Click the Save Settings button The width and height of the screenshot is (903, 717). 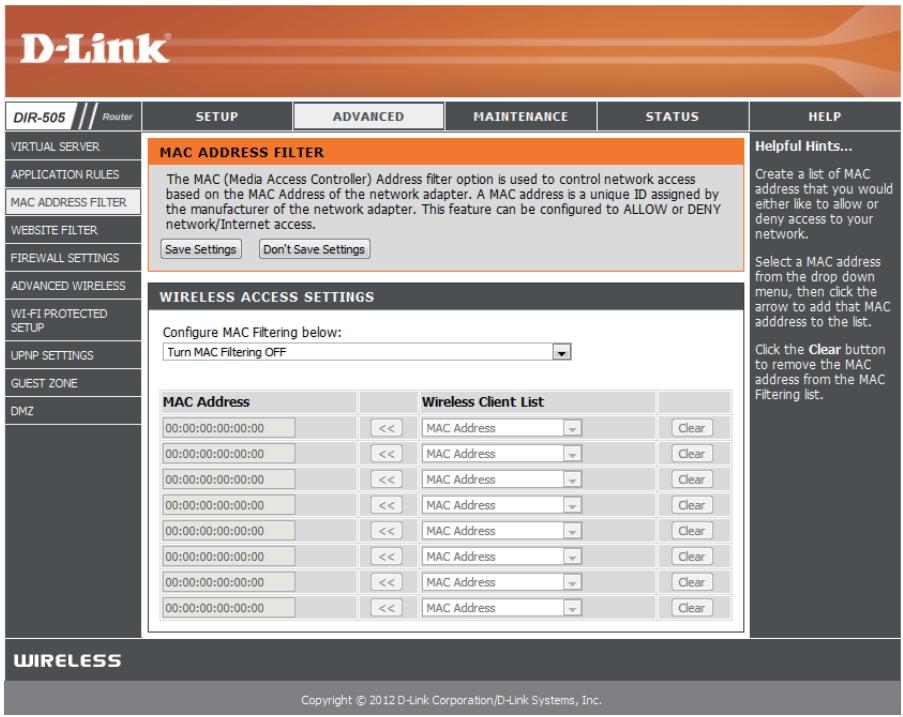[x=200, y=249]
